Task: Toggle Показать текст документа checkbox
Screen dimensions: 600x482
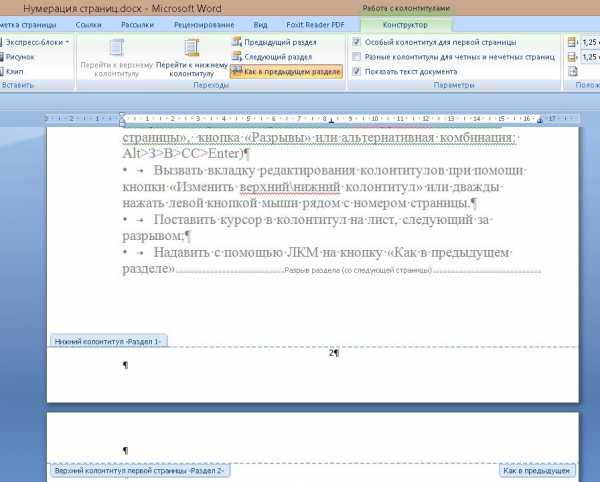Action: pos(357,72)
